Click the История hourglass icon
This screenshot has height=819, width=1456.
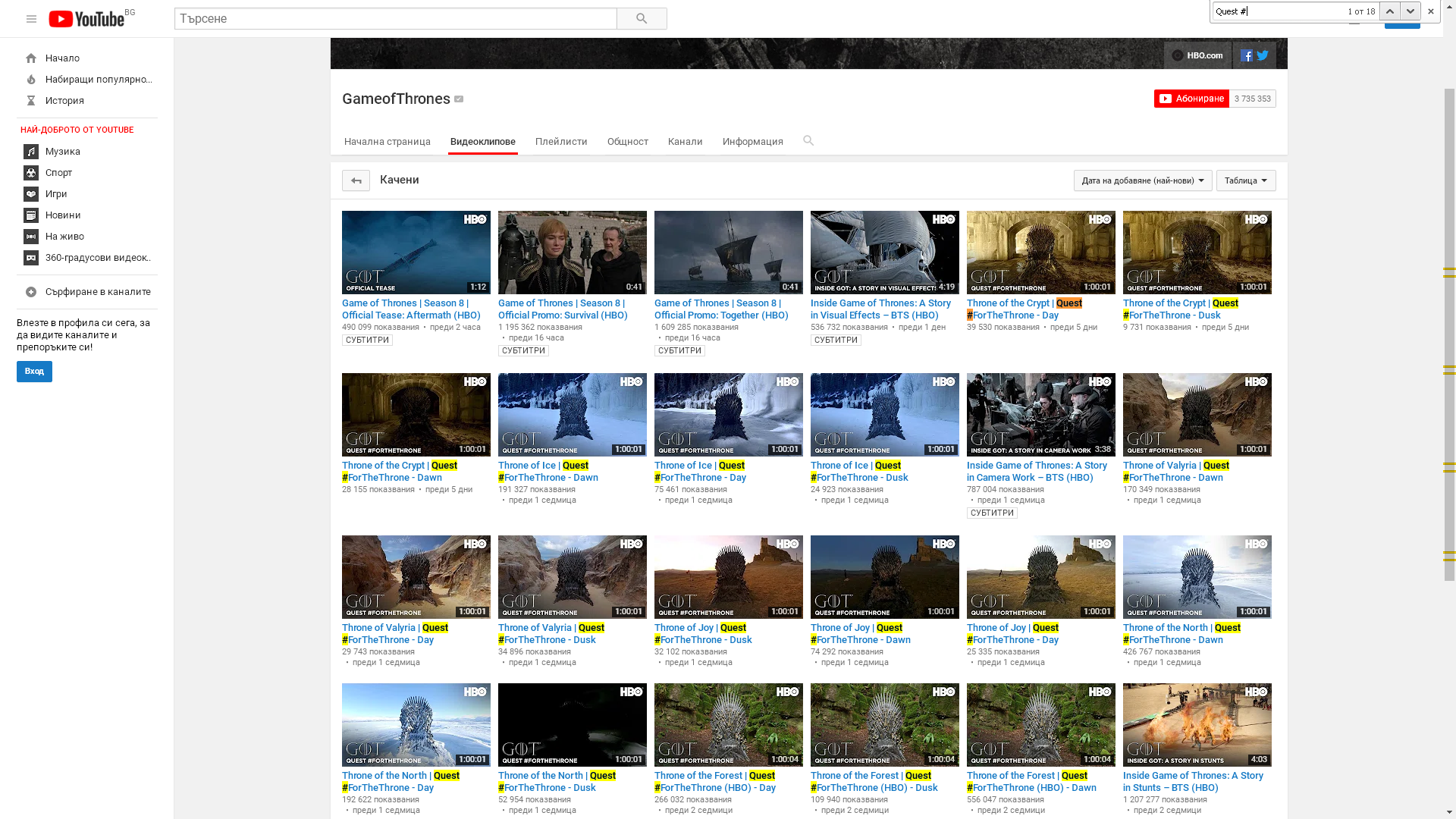(x=31, y=101)
